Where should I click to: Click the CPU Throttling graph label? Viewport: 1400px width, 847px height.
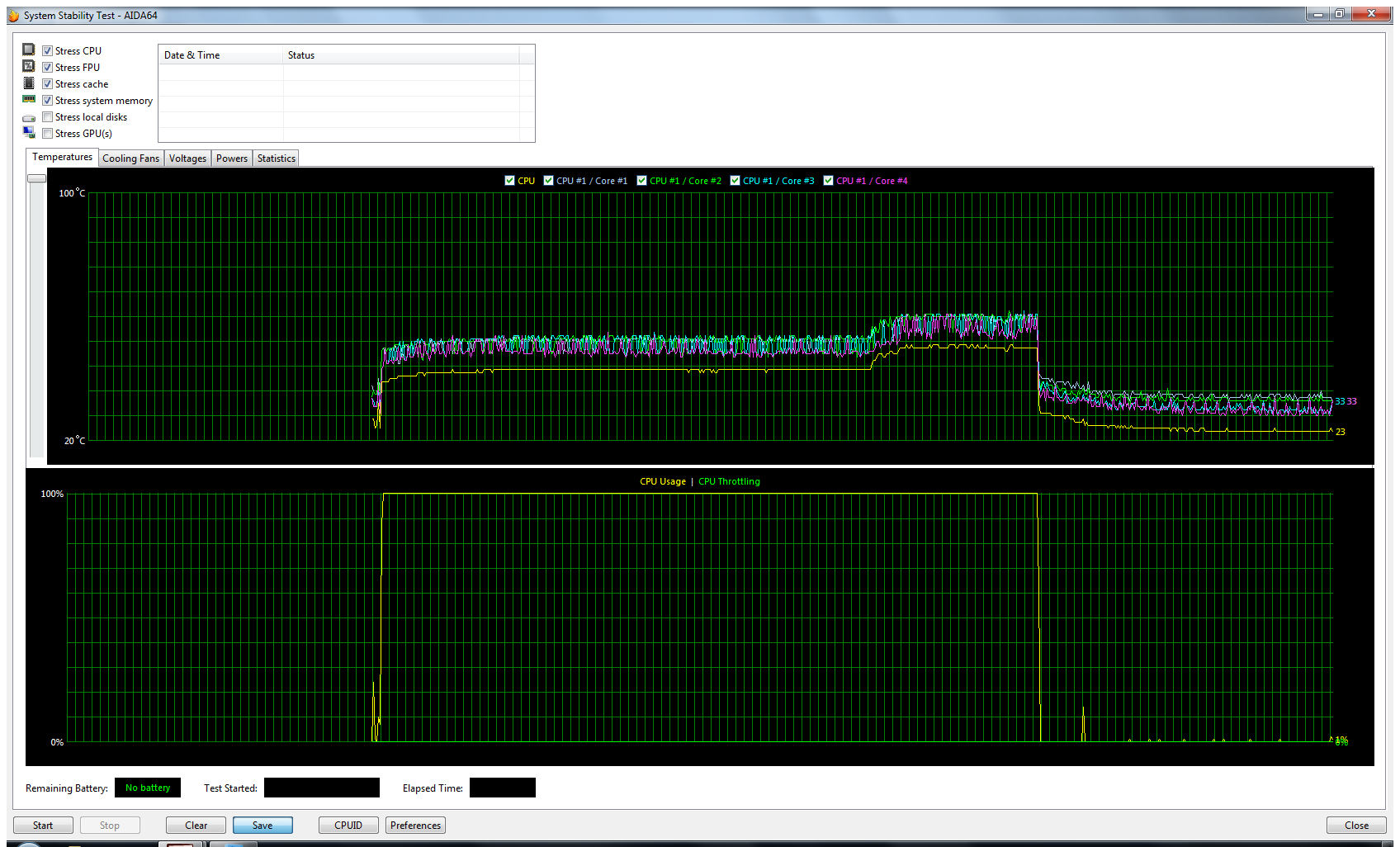click(729, 481)
